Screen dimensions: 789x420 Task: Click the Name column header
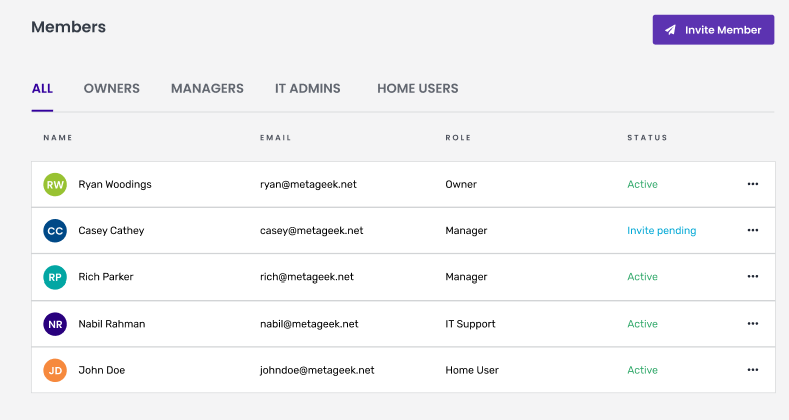click(x=58, y=137)
